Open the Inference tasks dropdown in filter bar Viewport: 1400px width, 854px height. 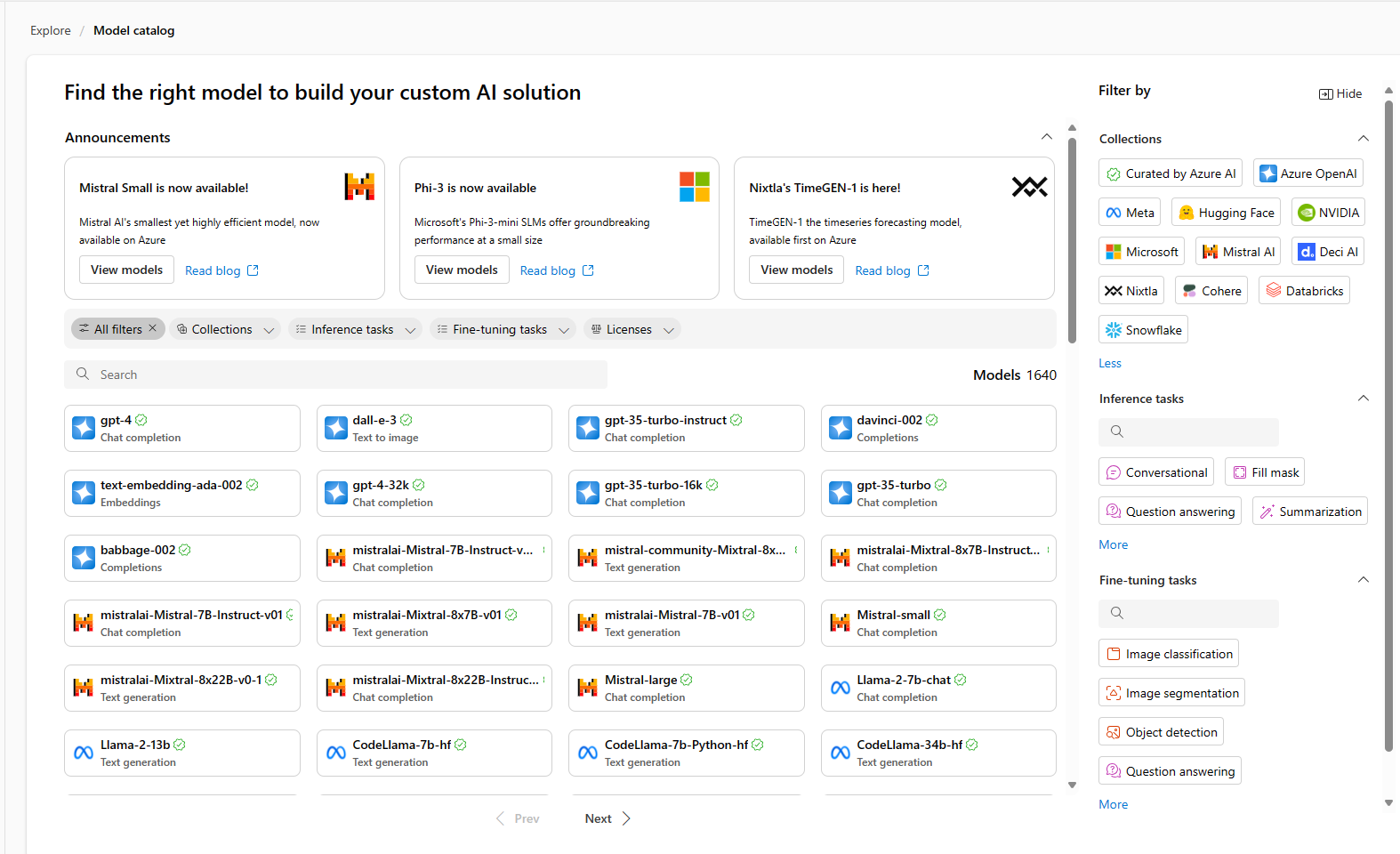click(355, 329)
